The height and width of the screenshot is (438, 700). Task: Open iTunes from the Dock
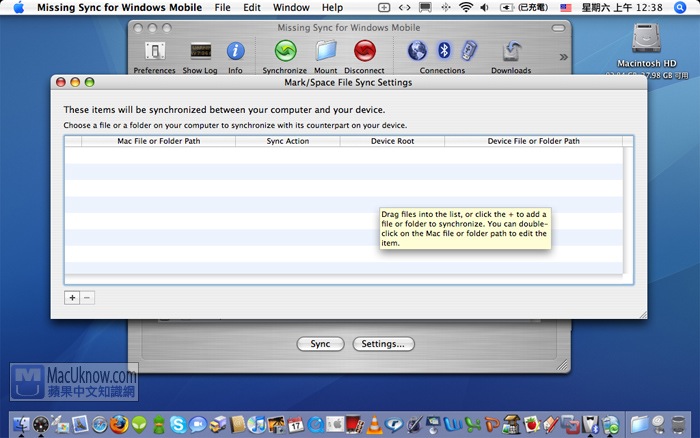257,424
